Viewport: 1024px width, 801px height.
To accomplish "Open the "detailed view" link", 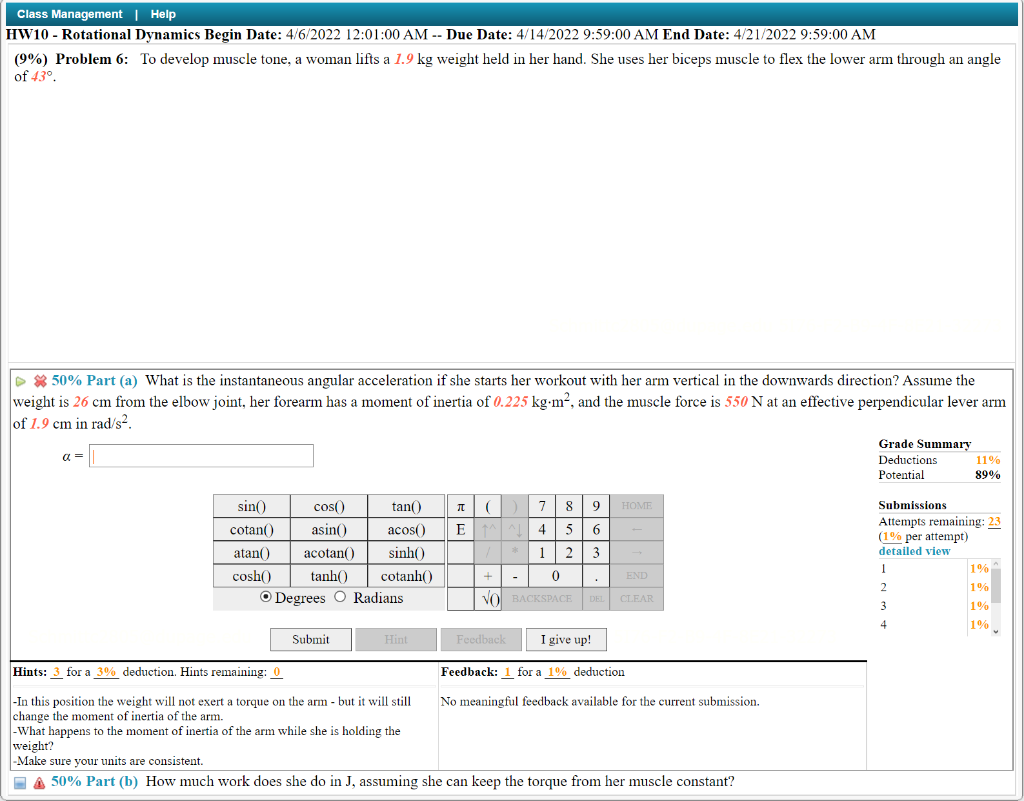I will [913, 550].
